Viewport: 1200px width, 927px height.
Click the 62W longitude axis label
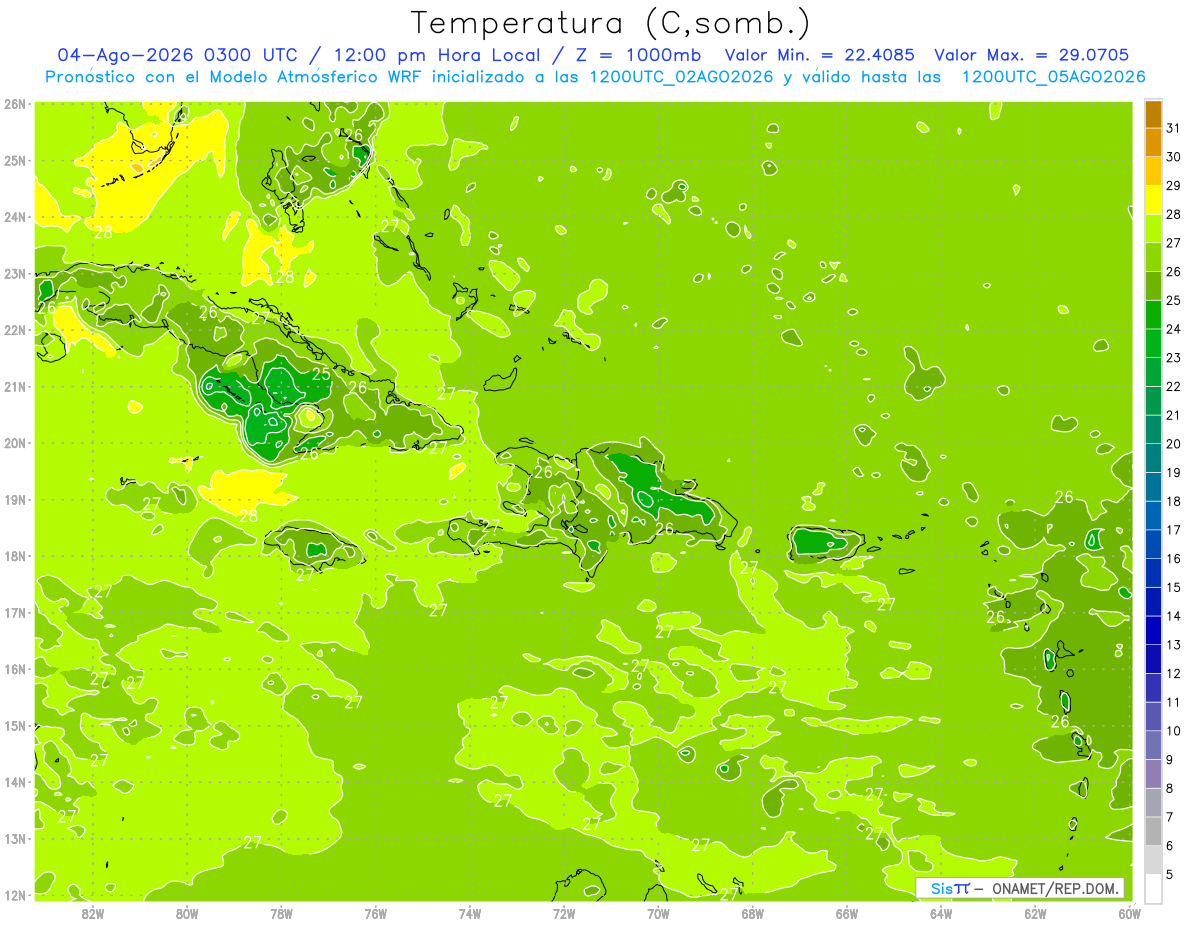click(x=1035, y=913)
